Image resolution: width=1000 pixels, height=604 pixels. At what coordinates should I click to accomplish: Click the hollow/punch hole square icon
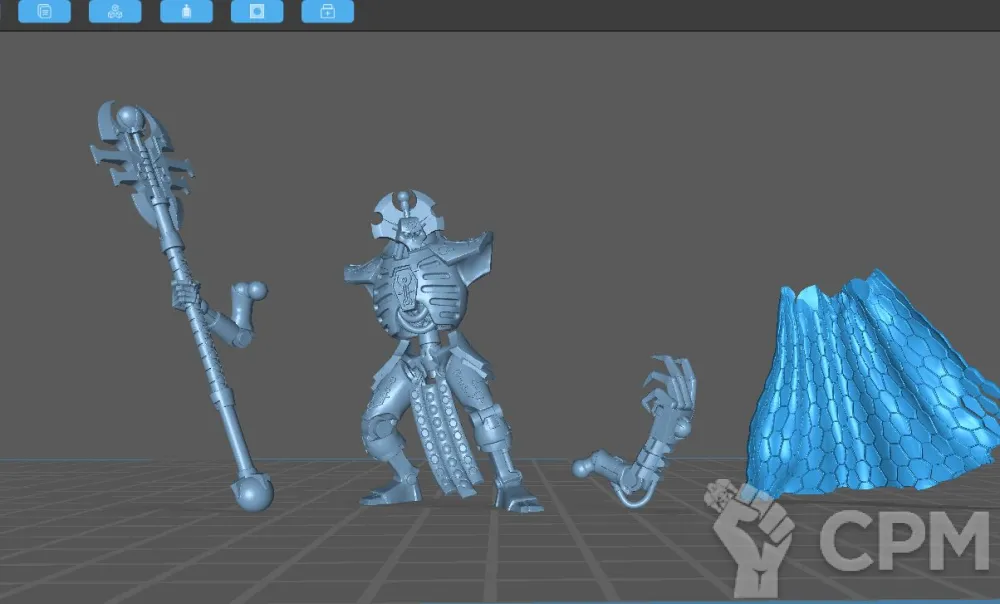click(257, 12)
